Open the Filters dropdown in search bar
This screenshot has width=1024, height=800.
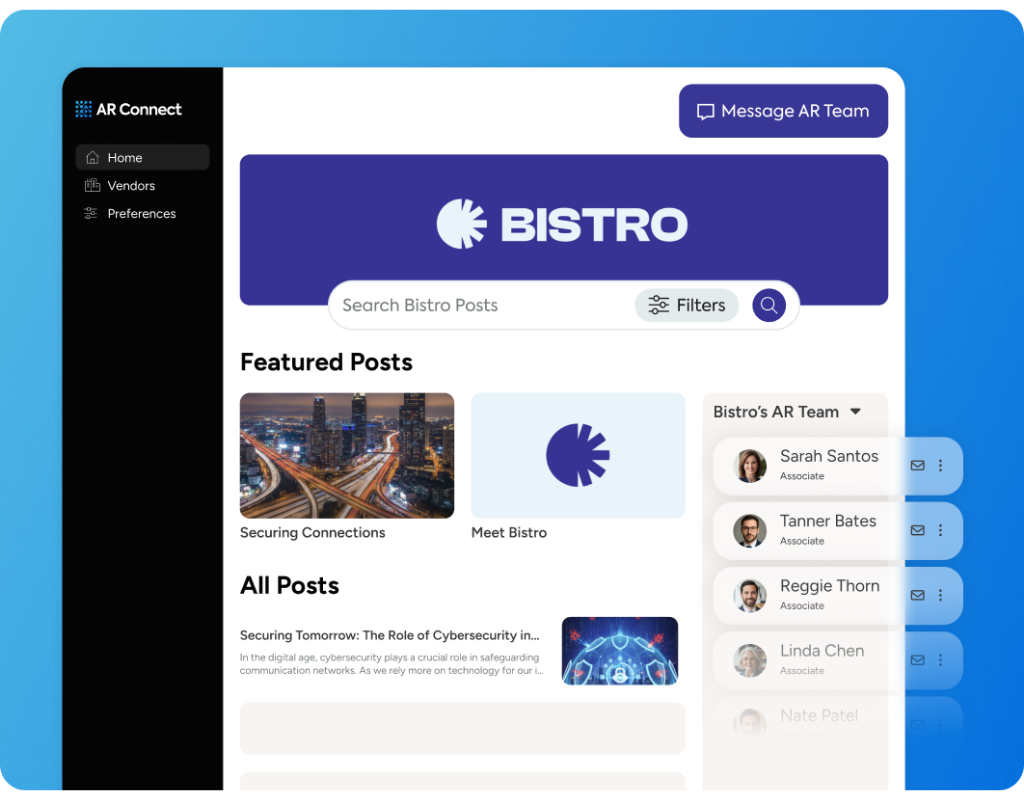686,305
